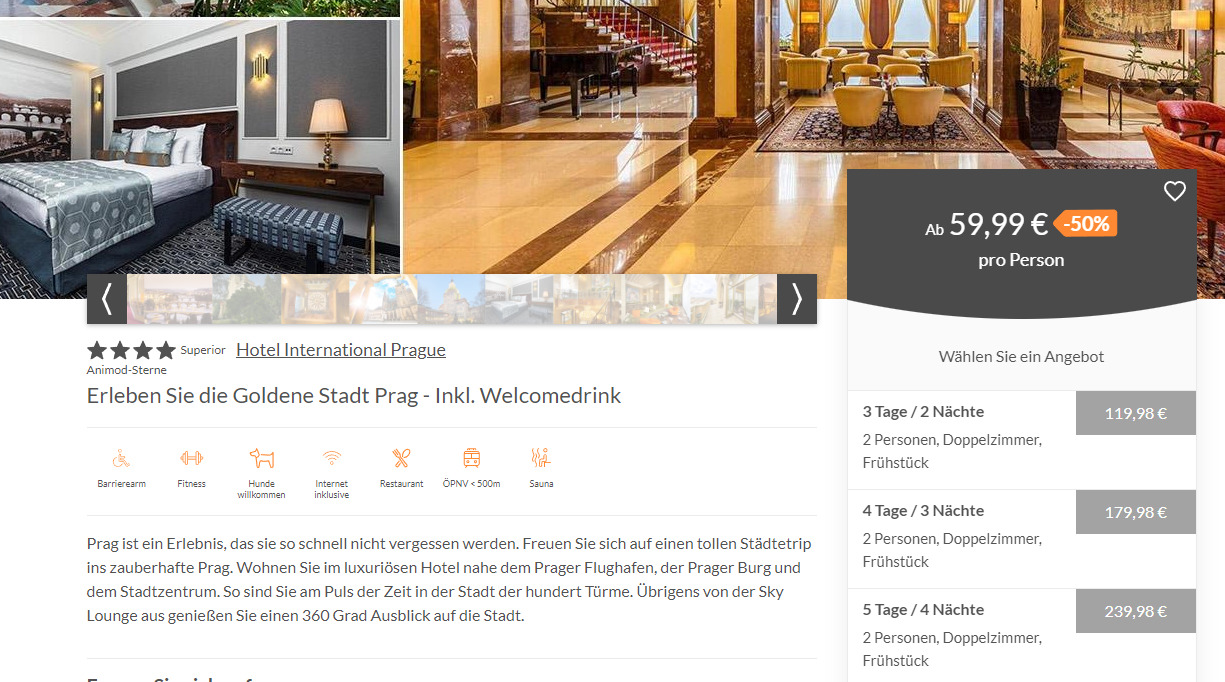This screenshot has height=682, width=1225.
Task: Select the 239,98 € price button
Action: point(1136,611)
